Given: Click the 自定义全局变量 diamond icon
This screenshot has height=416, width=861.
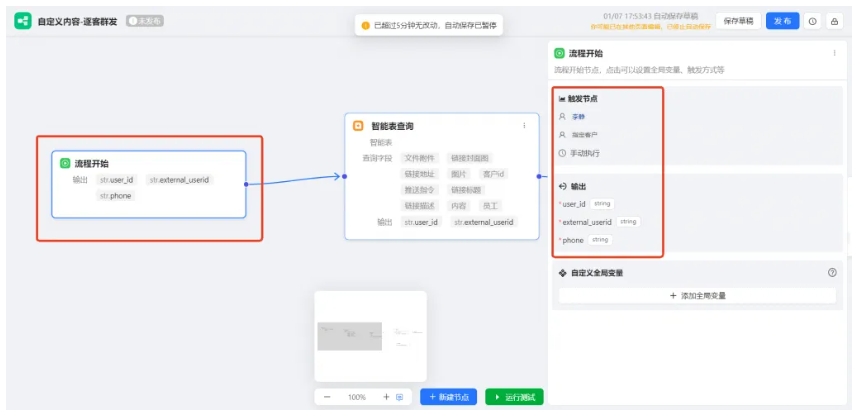Looking at the screenshot, I should pyautogui.click(x=562, y=273).
